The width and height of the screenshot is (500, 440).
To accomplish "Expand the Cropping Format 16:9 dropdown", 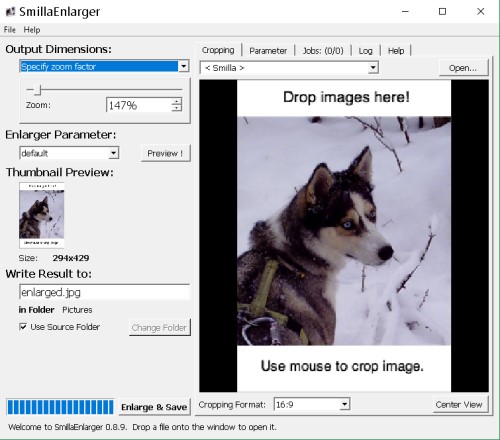I will click(x=345, y=404).
